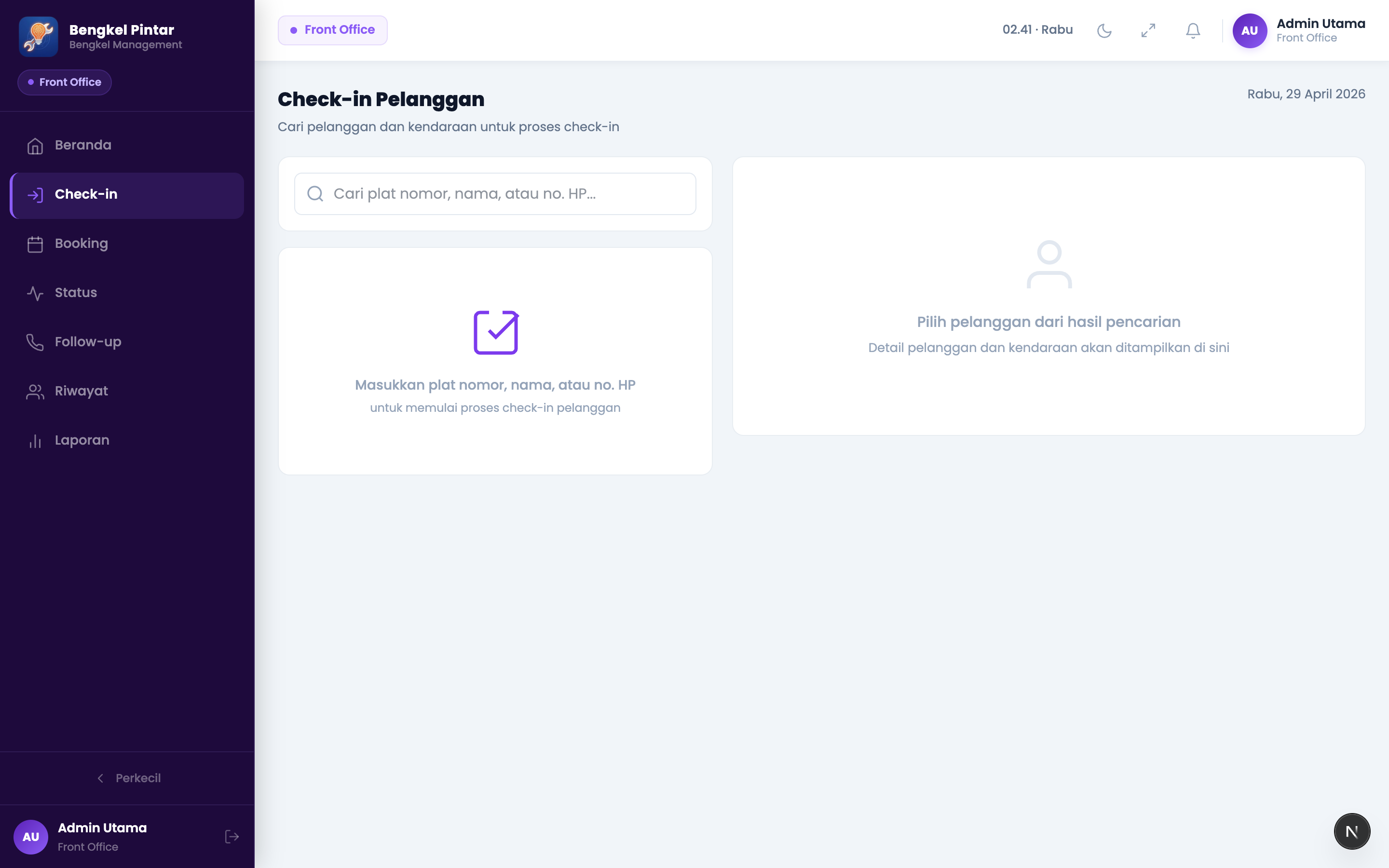Click the logout icon in sidebar footer
Image resolution: width=1389 pixels, height=868 pixels.
(232, 837)
